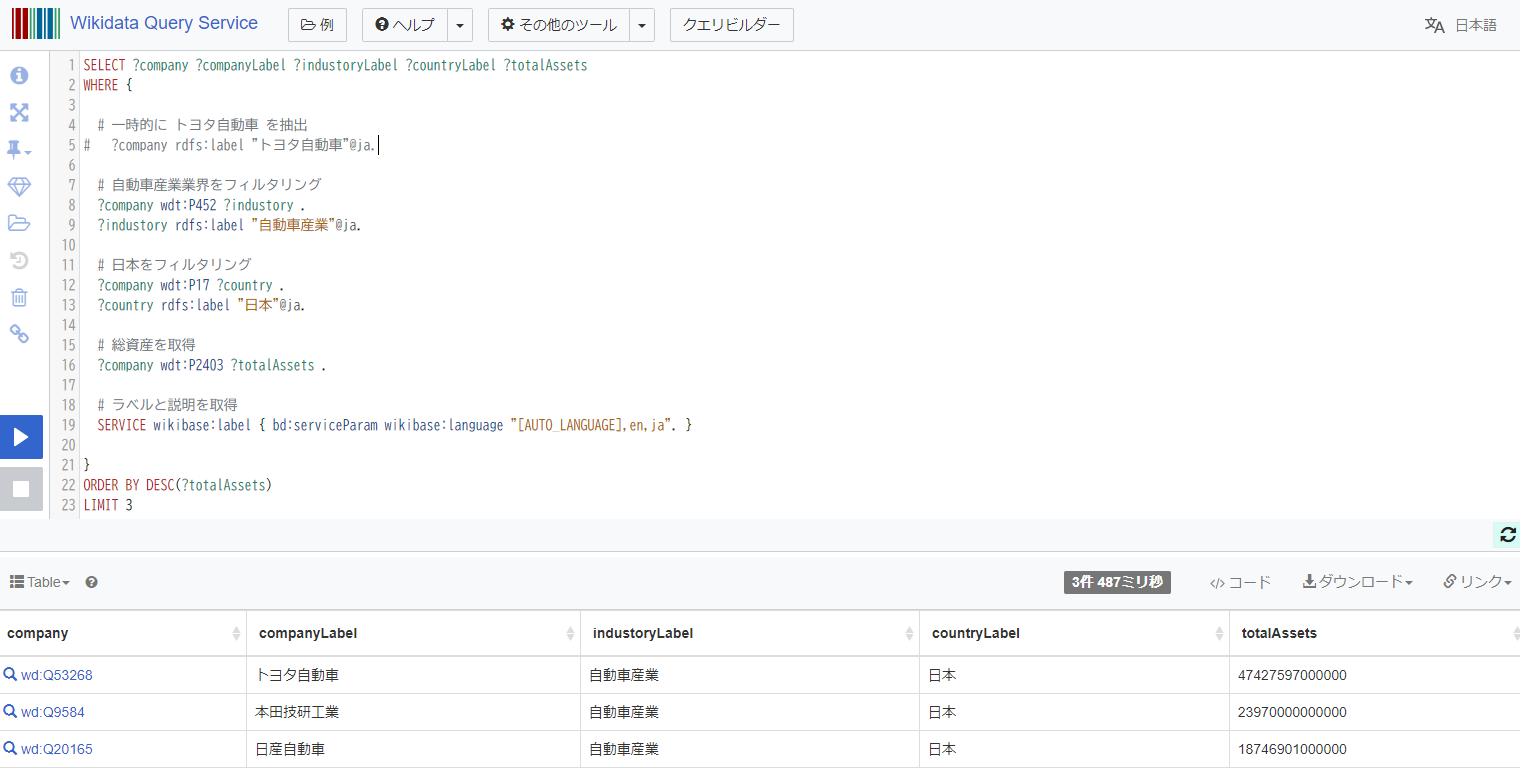Sort by the industoryLabel column header

click(749, 633)
